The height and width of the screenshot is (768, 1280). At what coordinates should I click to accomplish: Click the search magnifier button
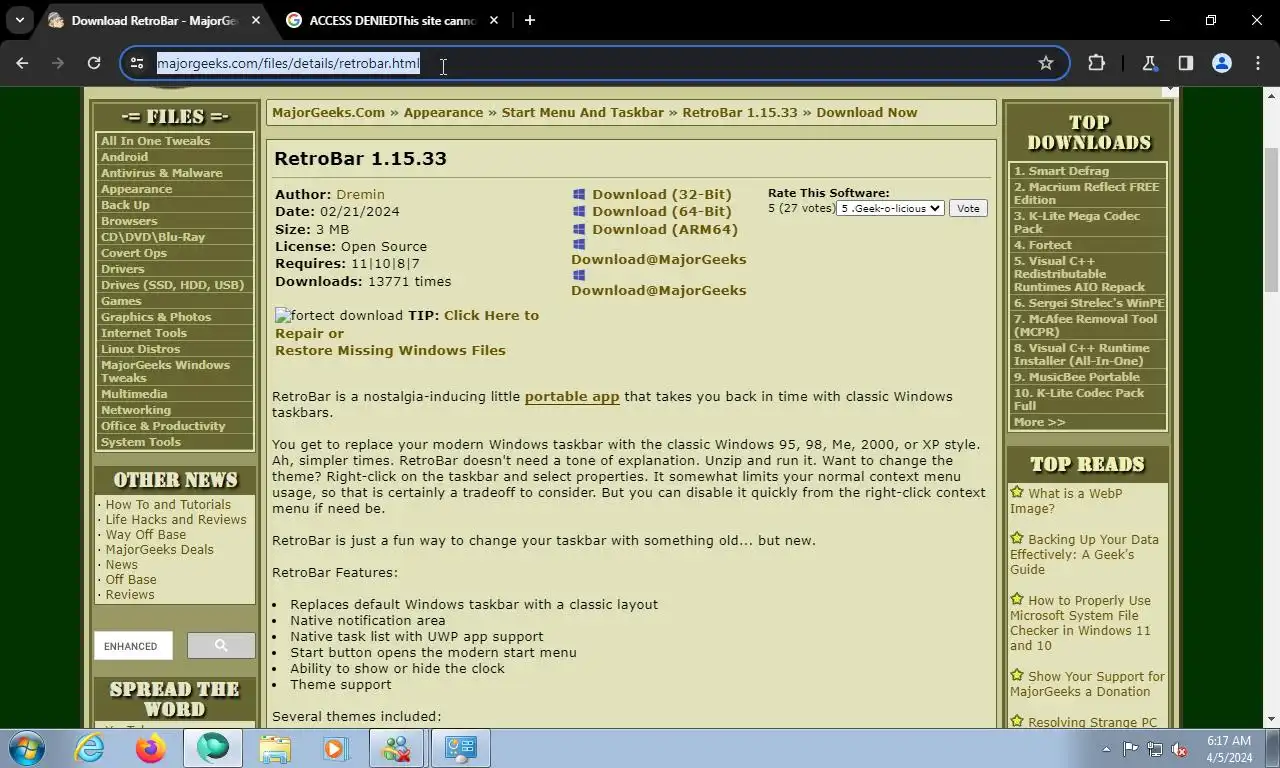coord(221,646)
